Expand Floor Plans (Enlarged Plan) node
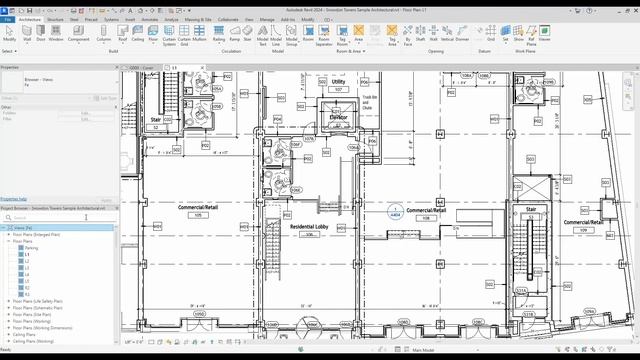The width and height of the screenshot is (640, 360). click(x=9, y=235)
